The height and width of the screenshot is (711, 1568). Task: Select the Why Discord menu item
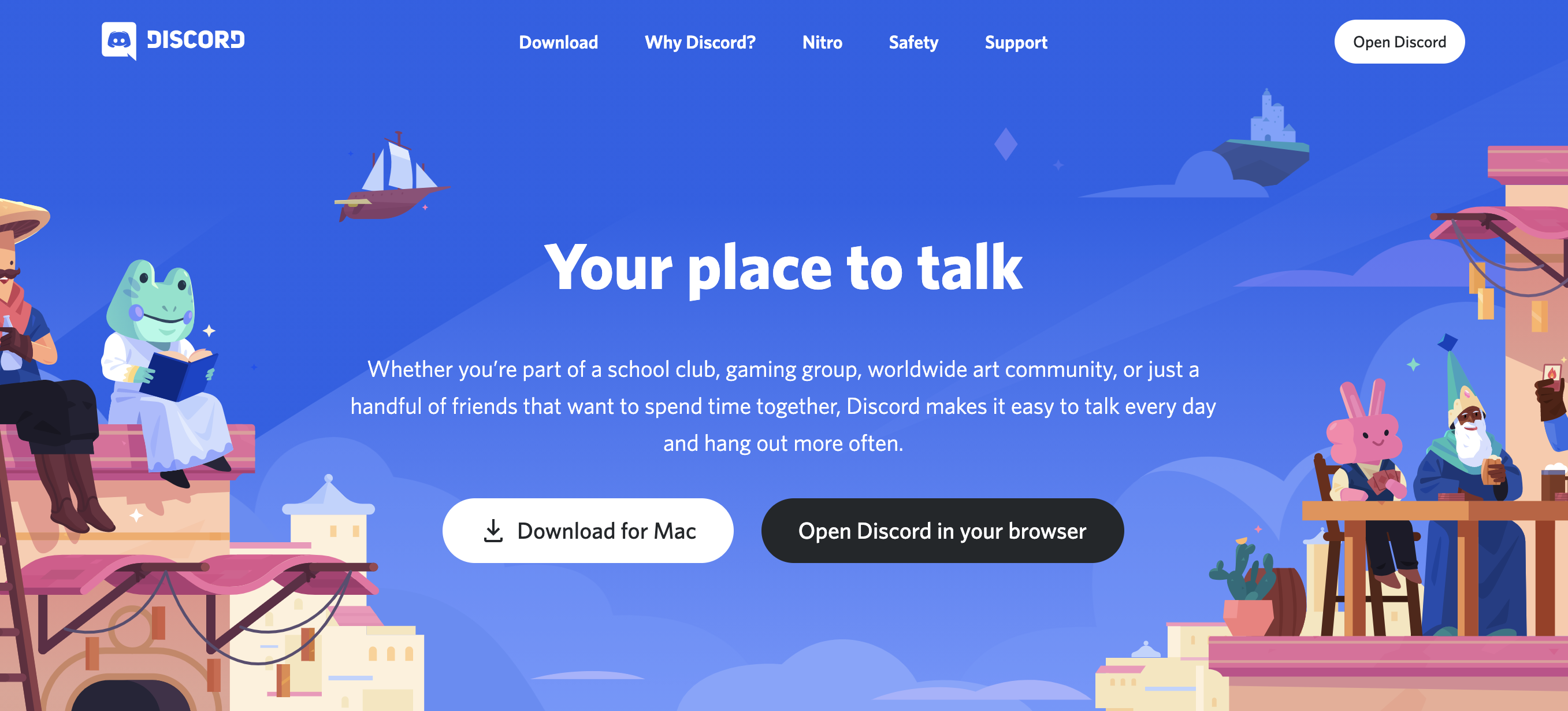700,42
